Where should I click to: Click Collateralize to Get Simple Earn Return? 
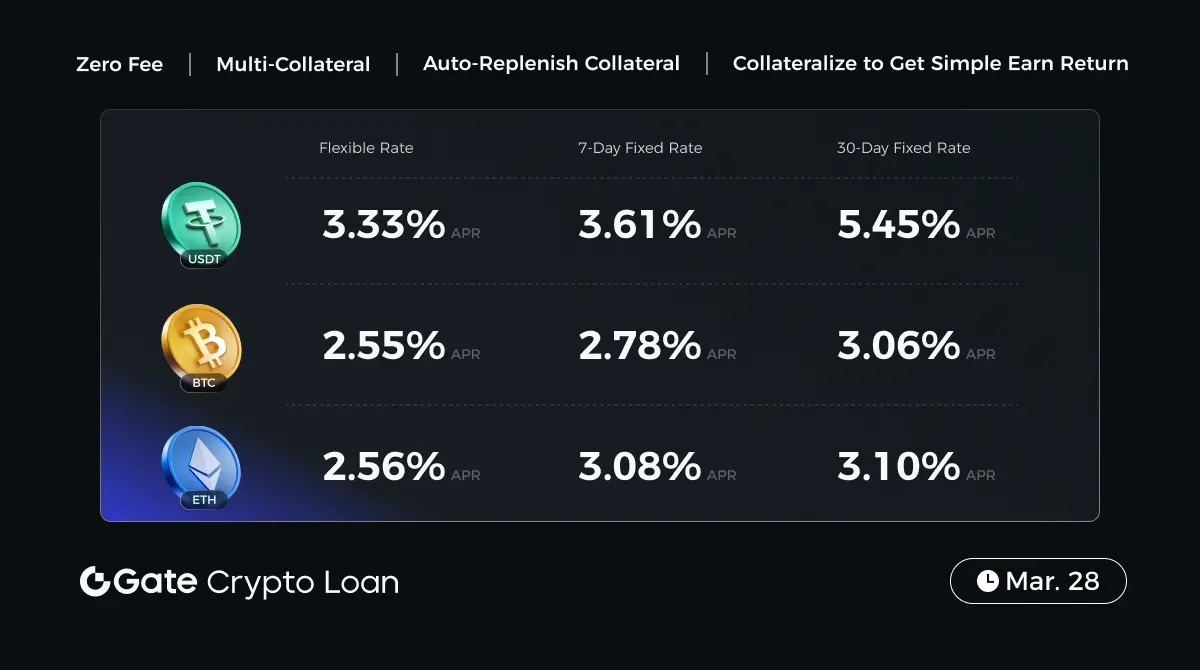click(x=930, y=64)
